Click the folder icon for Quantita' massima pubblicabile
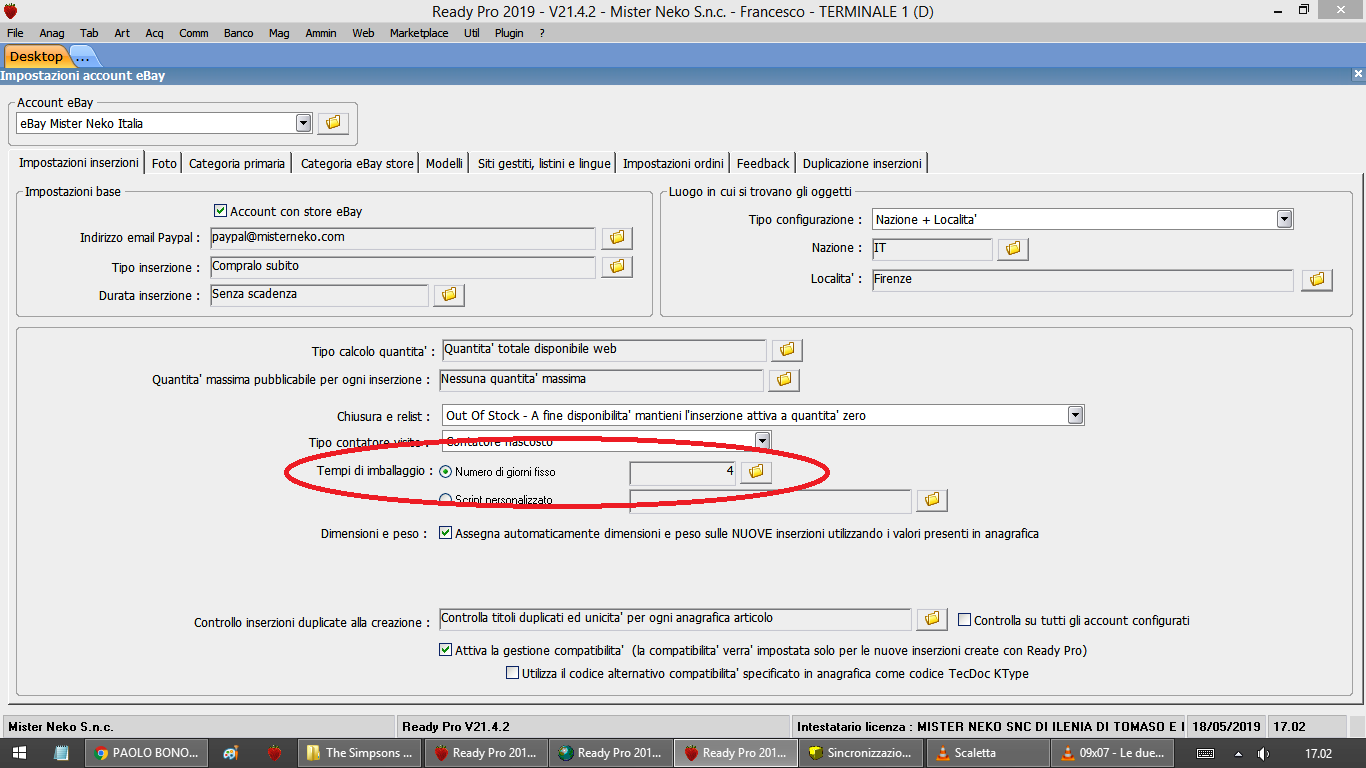 pos(784,380)
